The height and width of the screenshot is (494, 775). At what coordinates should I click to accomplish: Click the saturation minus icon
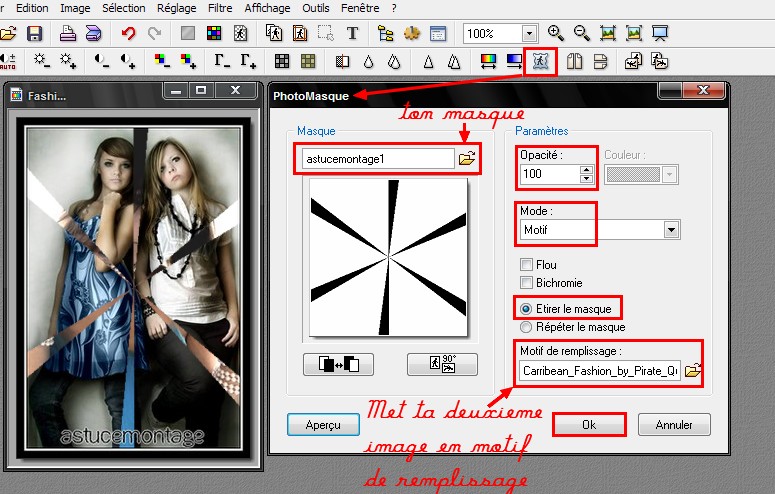162,61
